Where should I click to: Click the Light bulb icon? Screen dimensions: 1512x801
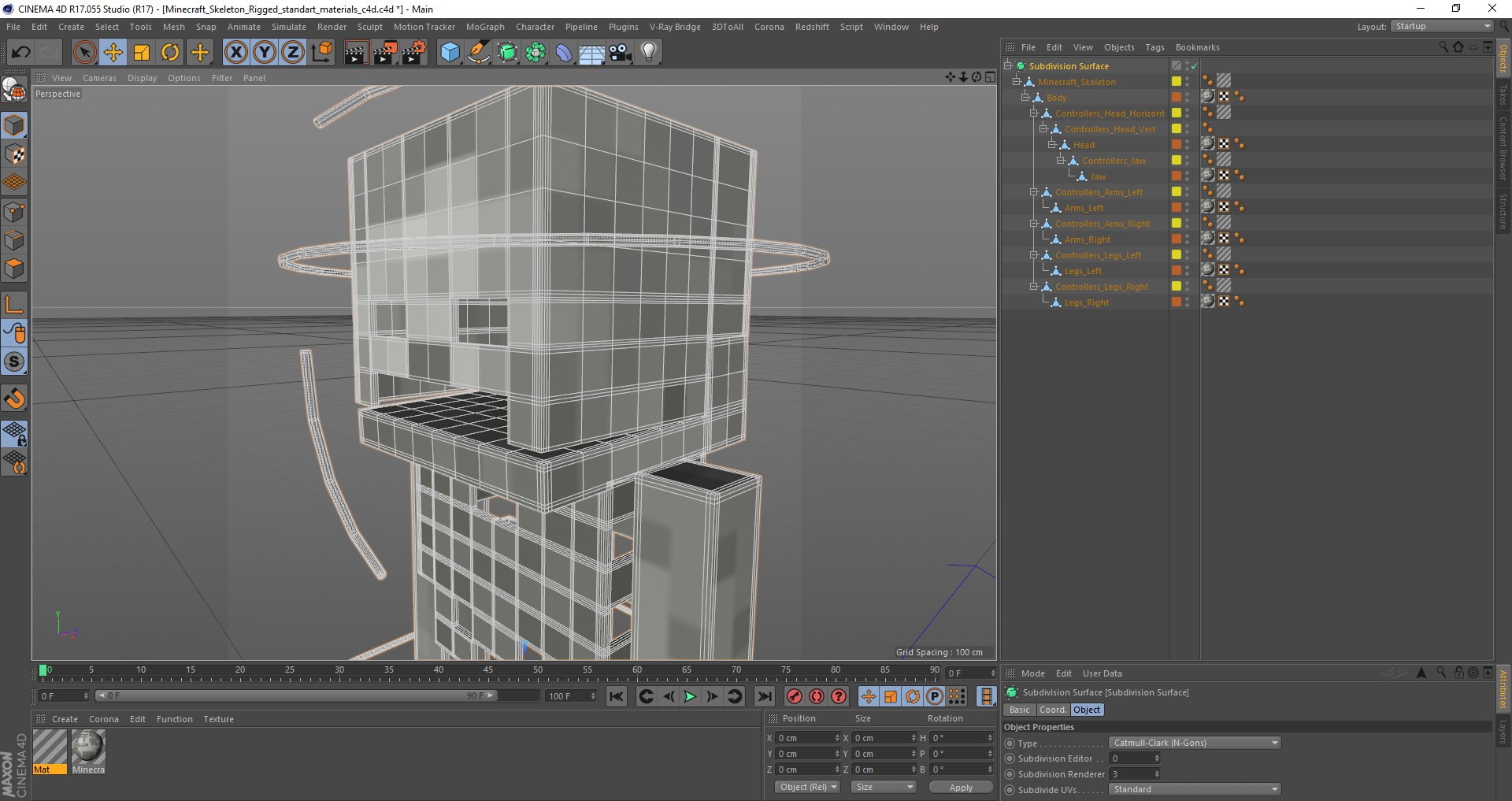(648, 53)
